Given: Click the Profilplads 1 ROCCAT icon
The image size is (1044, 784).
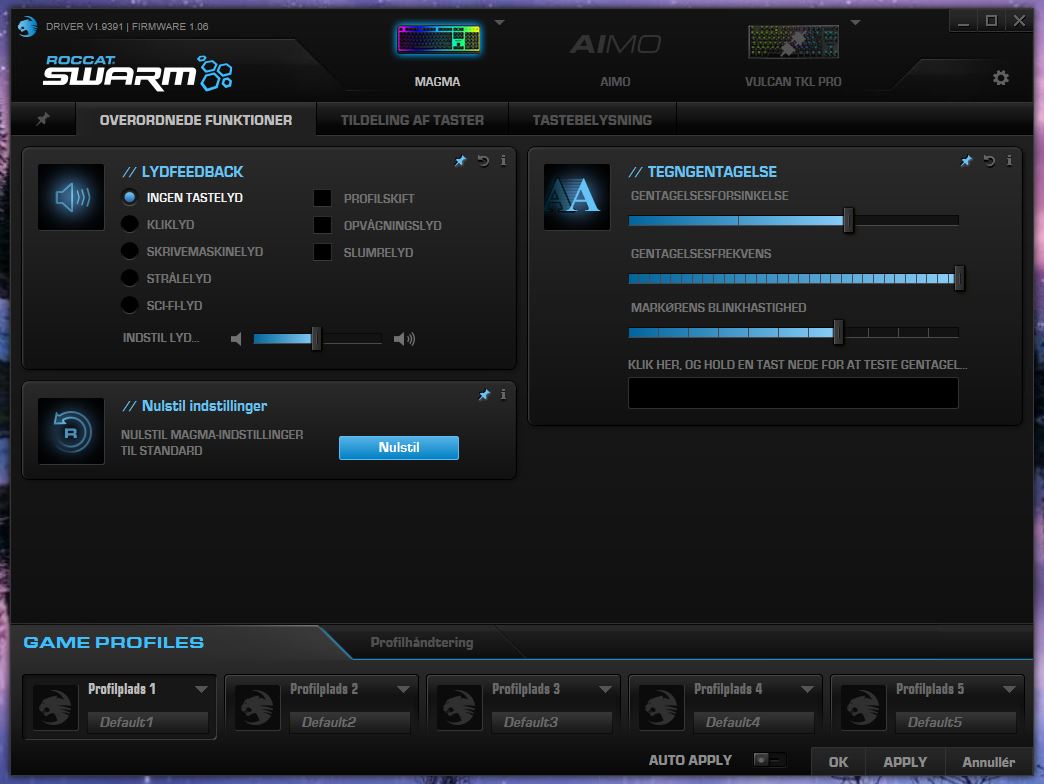Looking at the screenshot, I should 55,707.
